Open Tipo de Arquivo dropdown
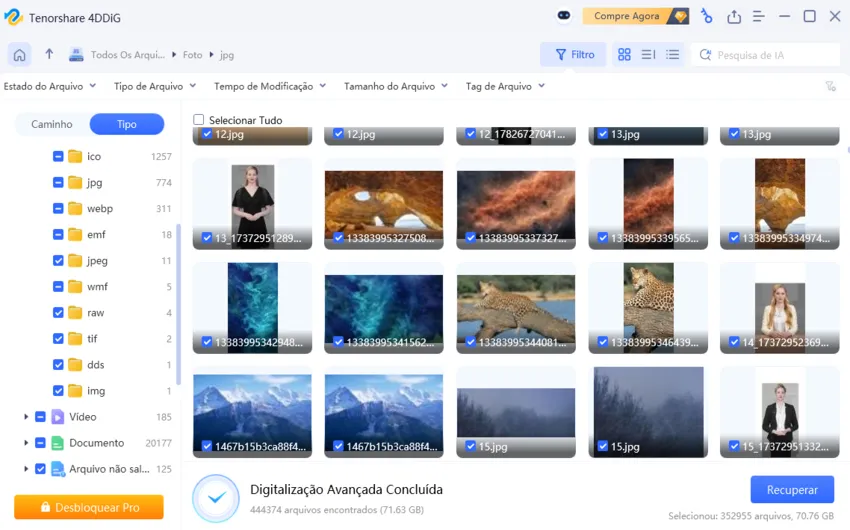 pos(154,87)
